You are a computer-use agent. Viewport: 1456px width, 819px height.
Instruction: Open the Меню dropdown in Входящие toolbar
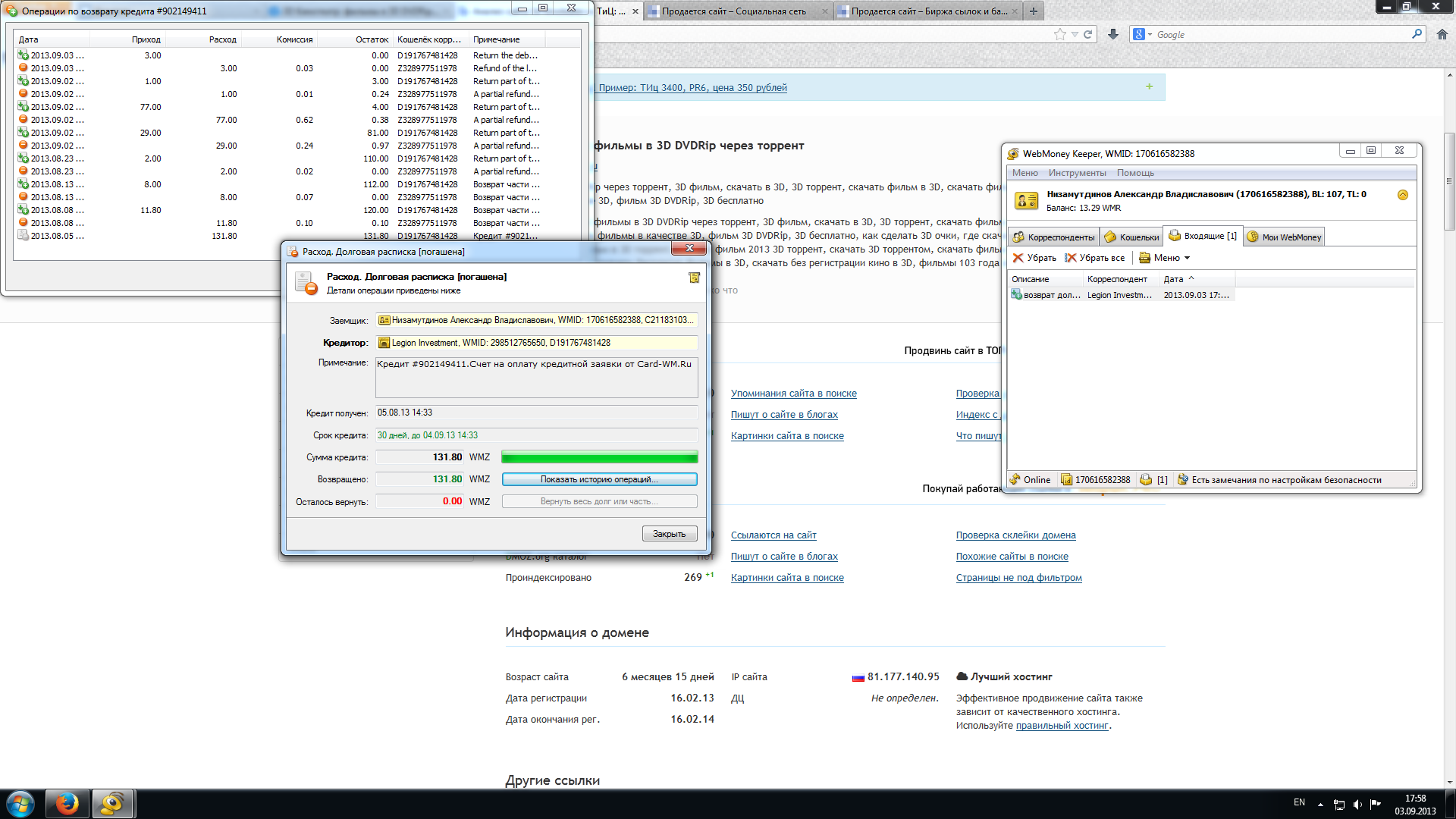coord(1165,258)
